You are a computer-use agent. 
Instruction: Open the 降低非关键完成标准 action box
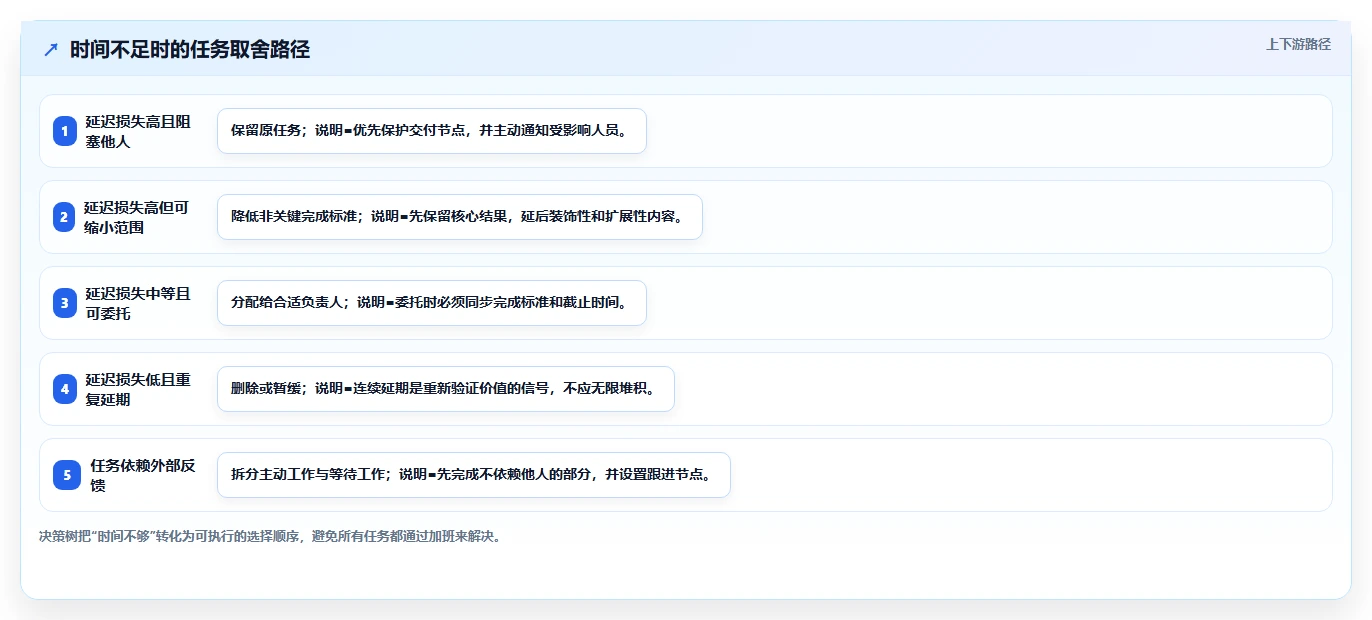[x=460, y=217]
